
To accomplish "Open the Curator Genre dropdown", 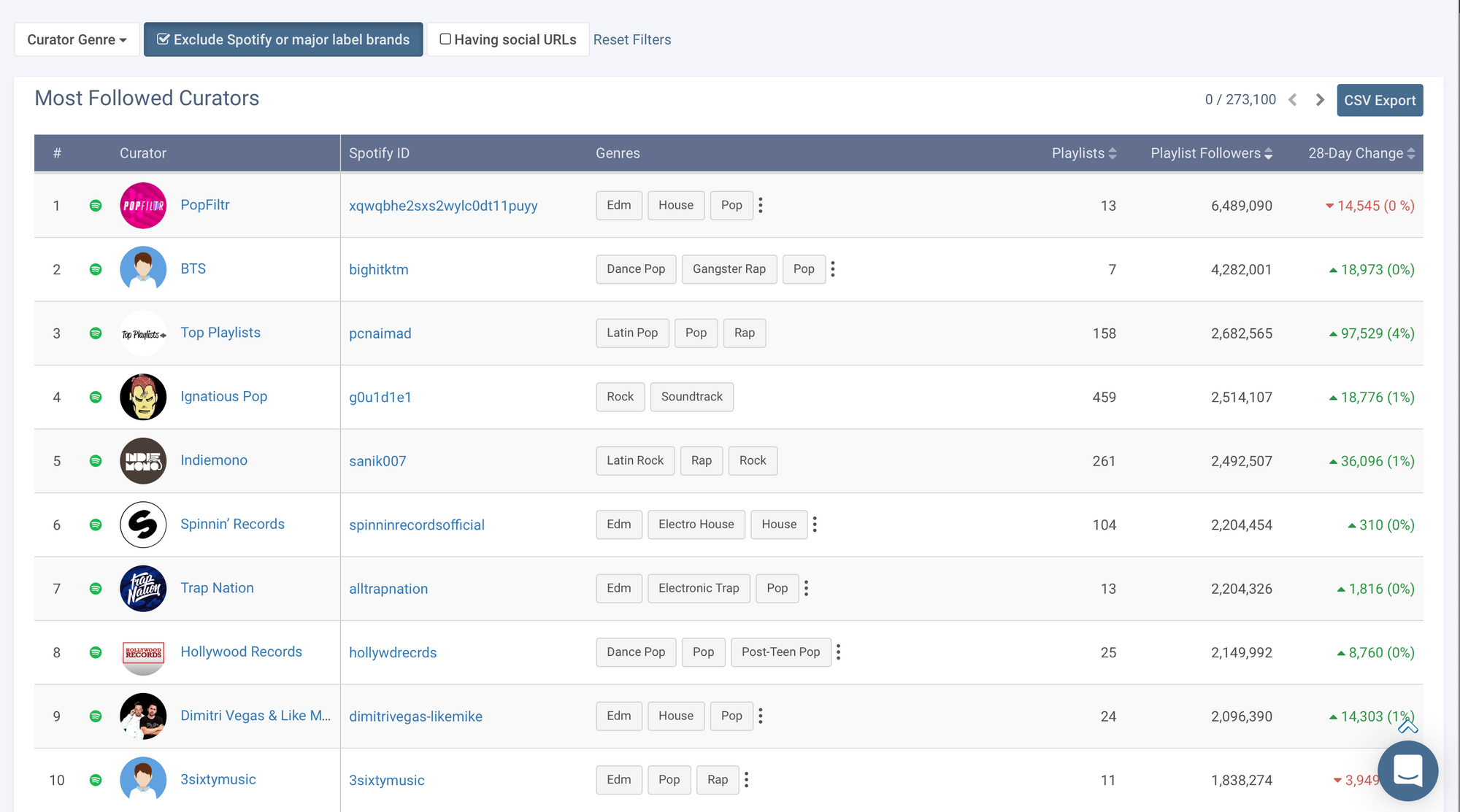I will (77, 39).
